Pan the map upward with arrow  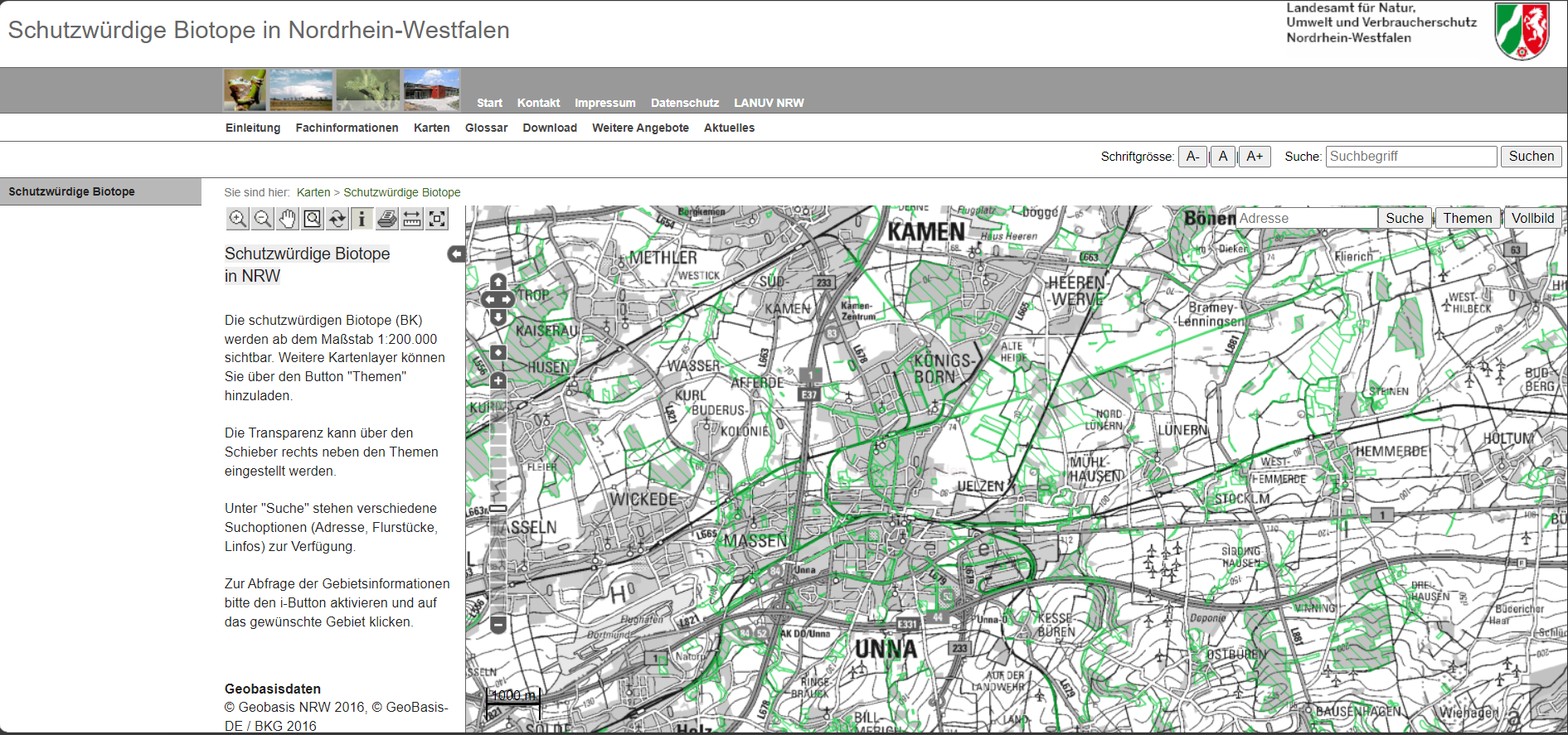(x=498, y=282)
